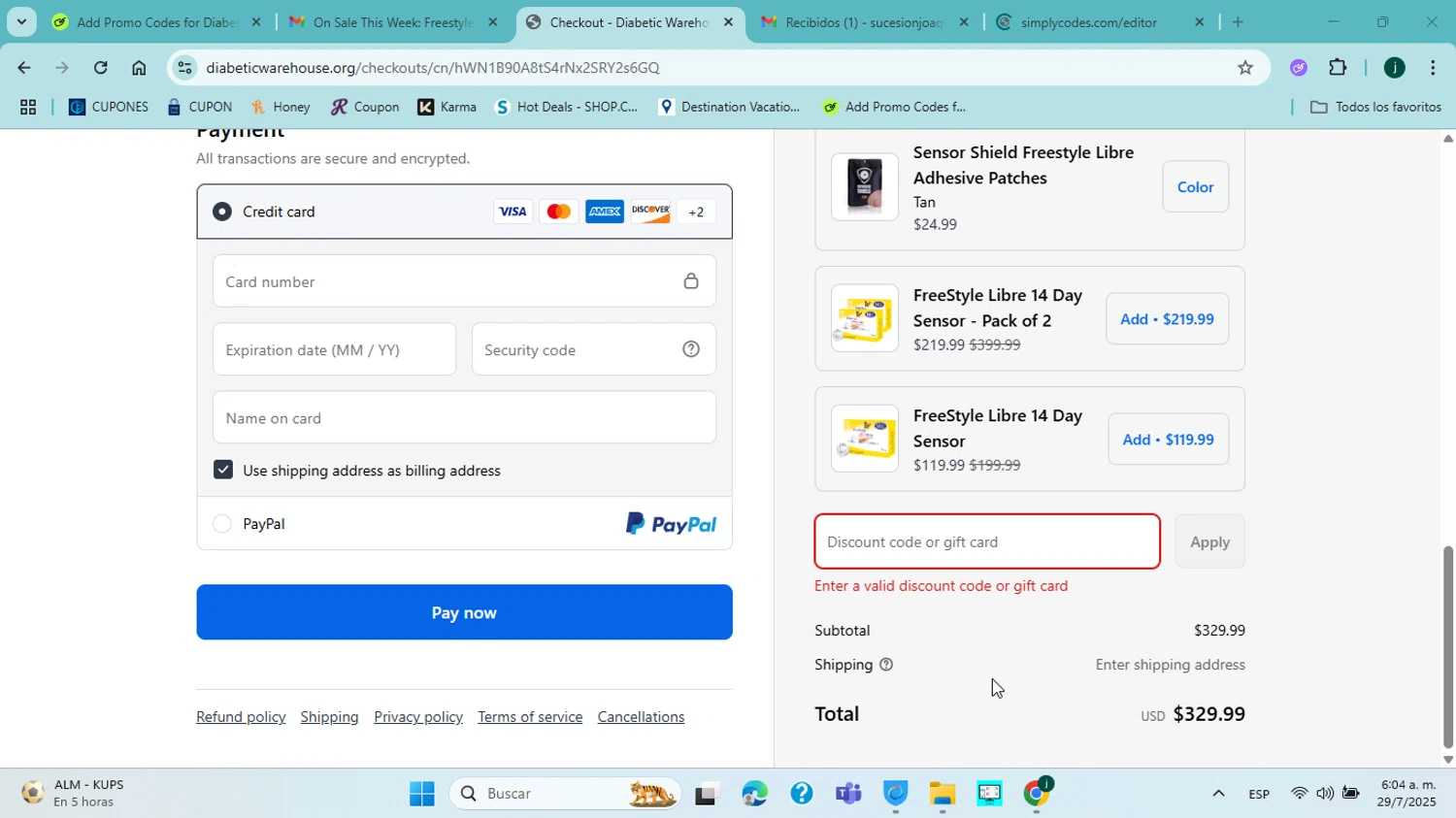
Task: Click the purple extension icon in toolbar
Action: (x=1299, y=68)
